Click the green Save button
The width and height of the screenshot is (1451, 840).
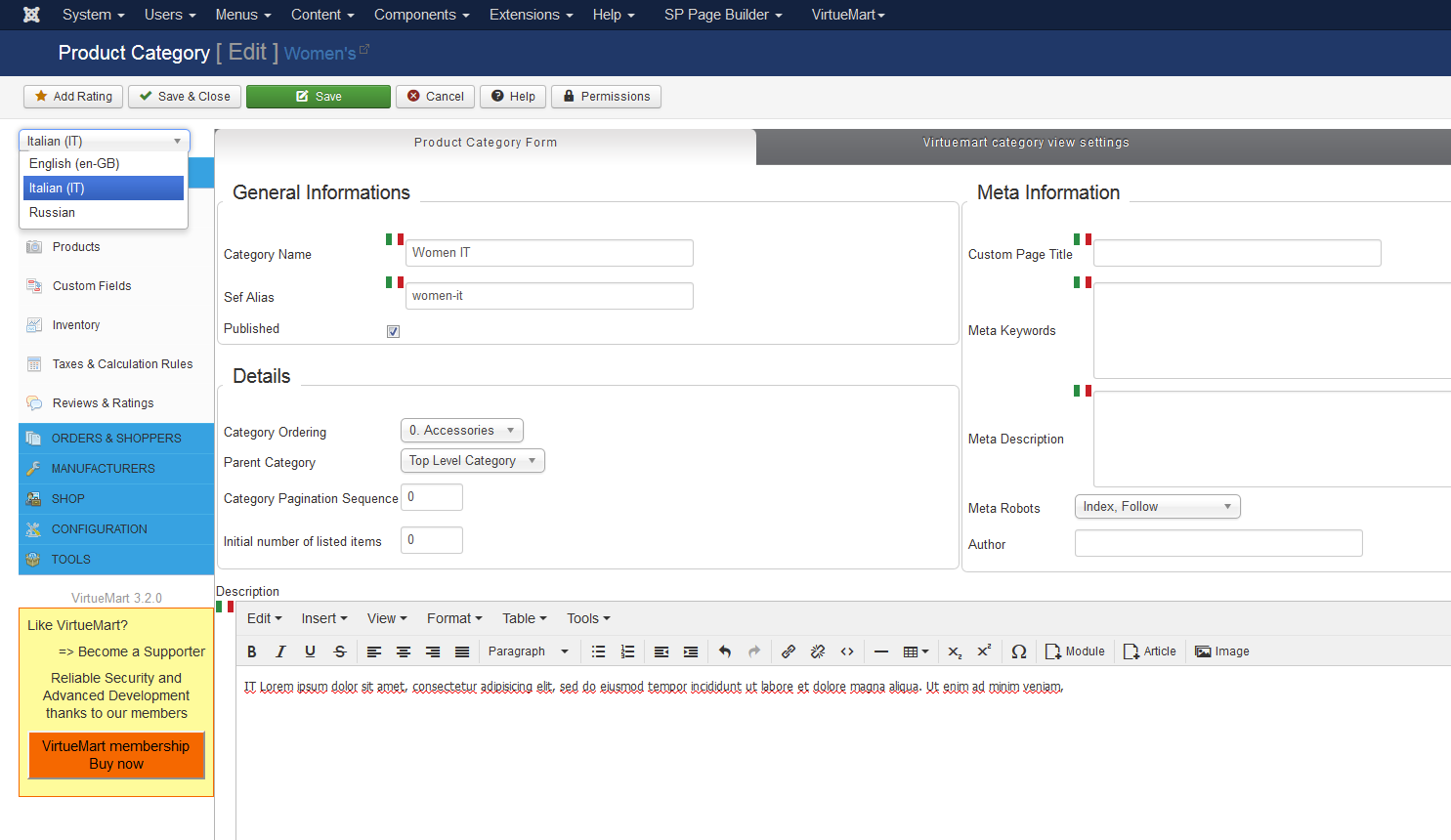[319, 97]
